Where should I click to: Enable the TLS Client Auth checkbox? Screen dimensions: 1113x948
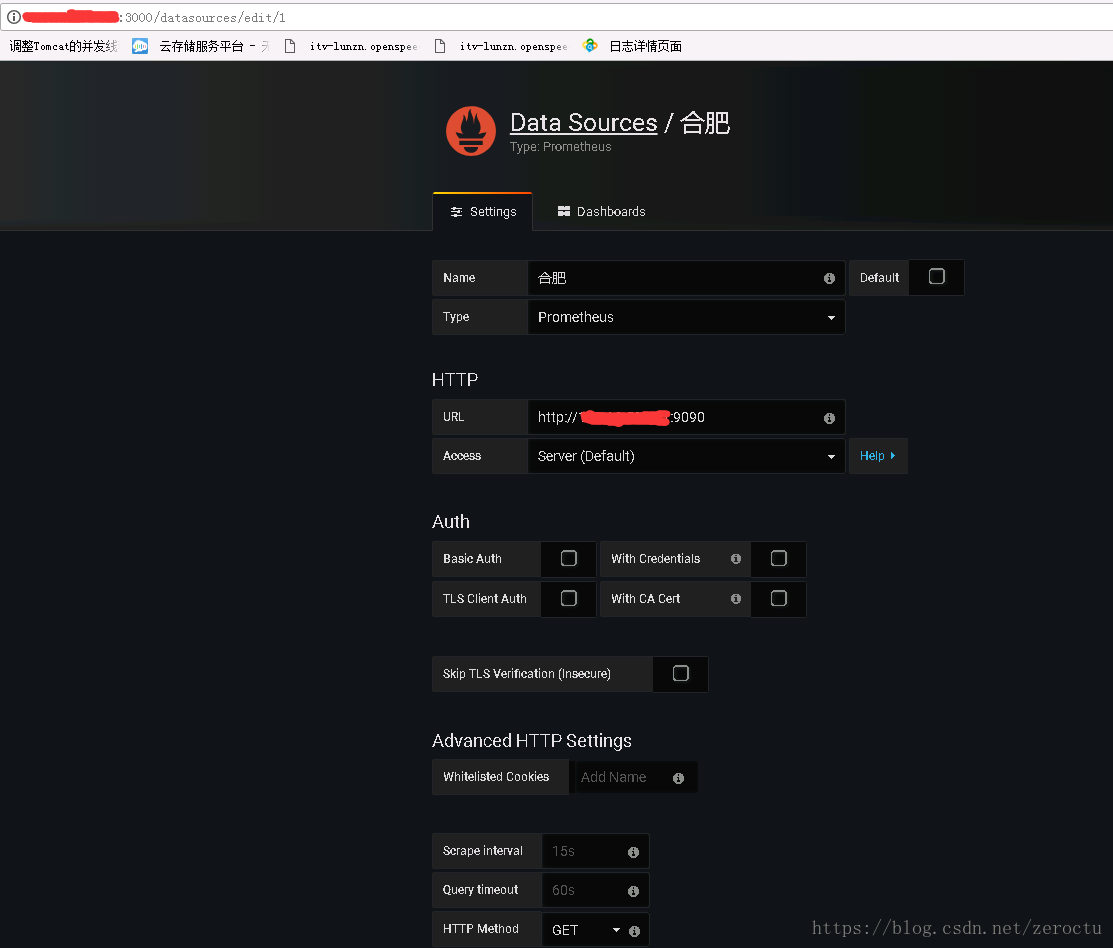(x=569, y=598)
